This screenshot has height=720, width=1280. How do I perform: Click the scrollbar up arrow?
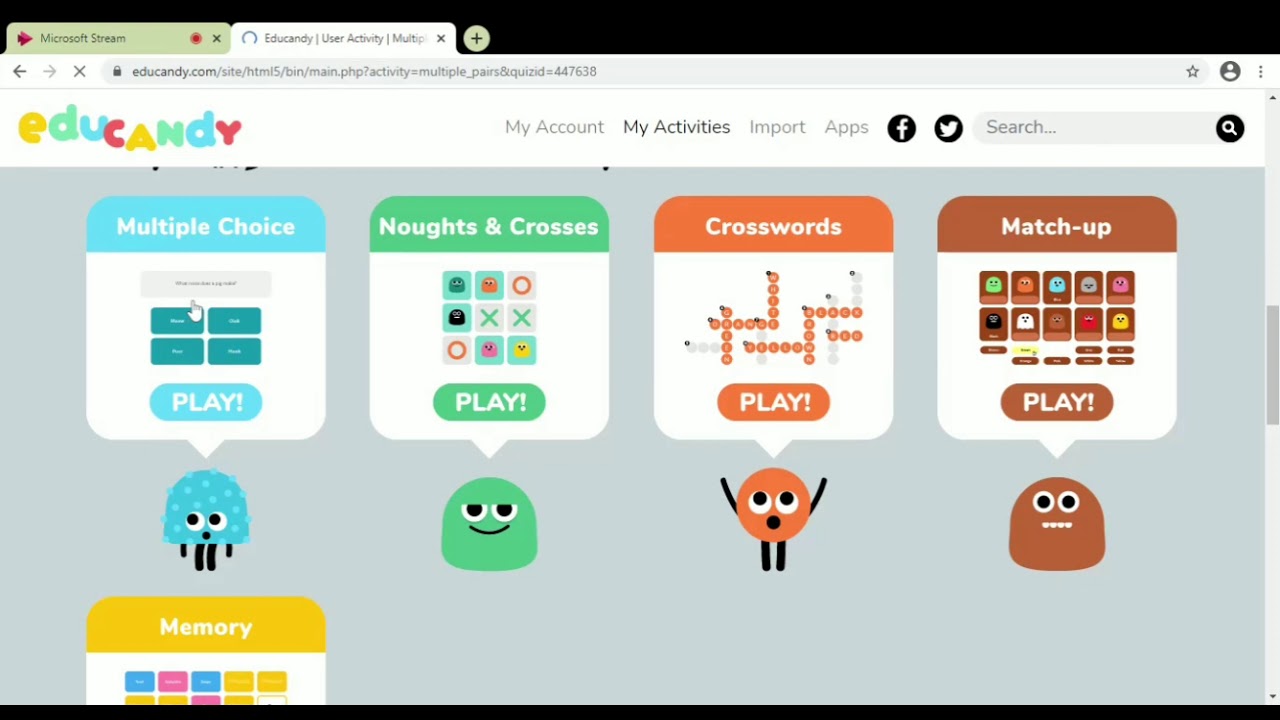pyautogui.click(x=1272, y=97)
